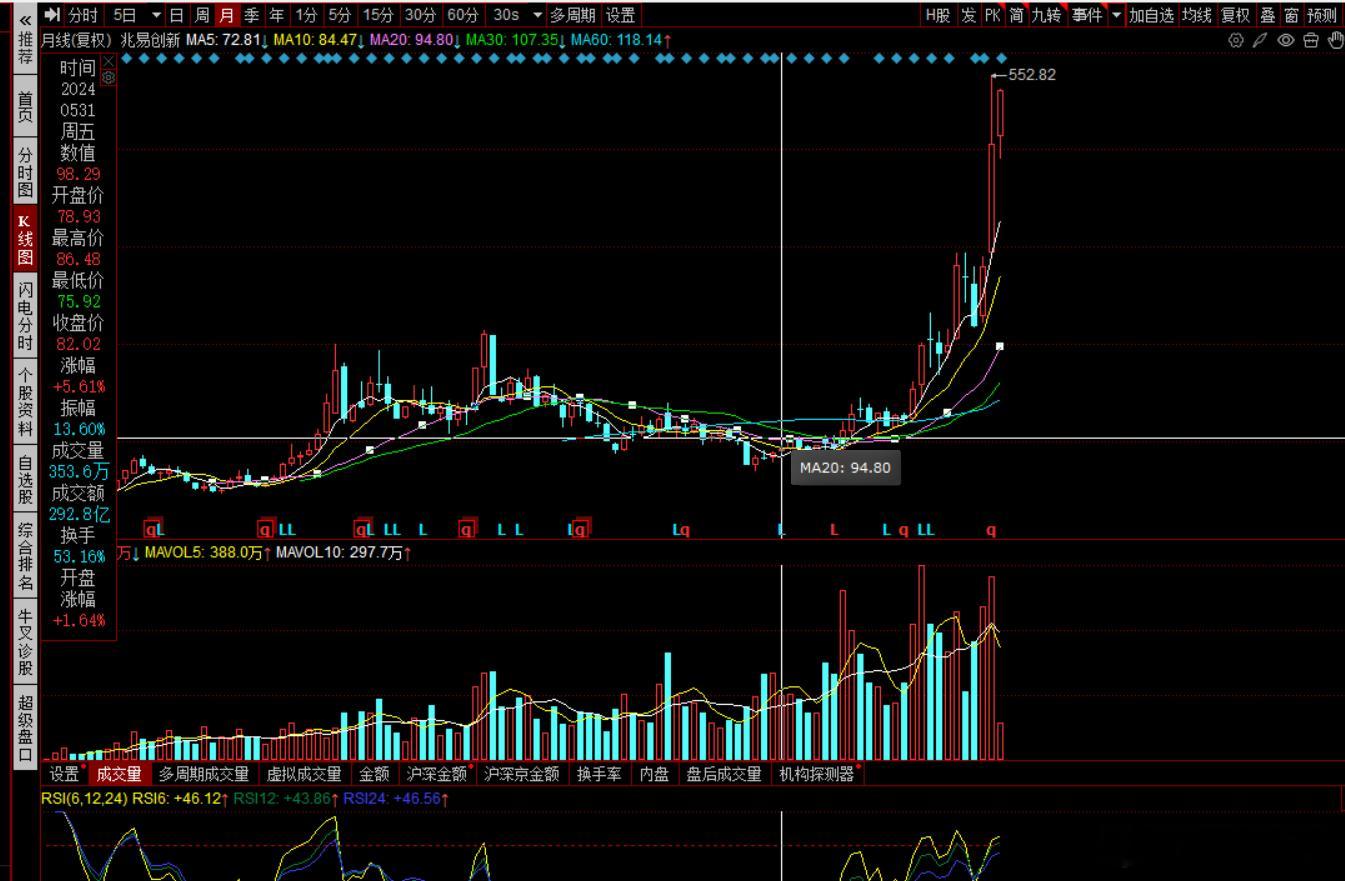Open 牛叉诊股 sidebar item

point(25,641)
